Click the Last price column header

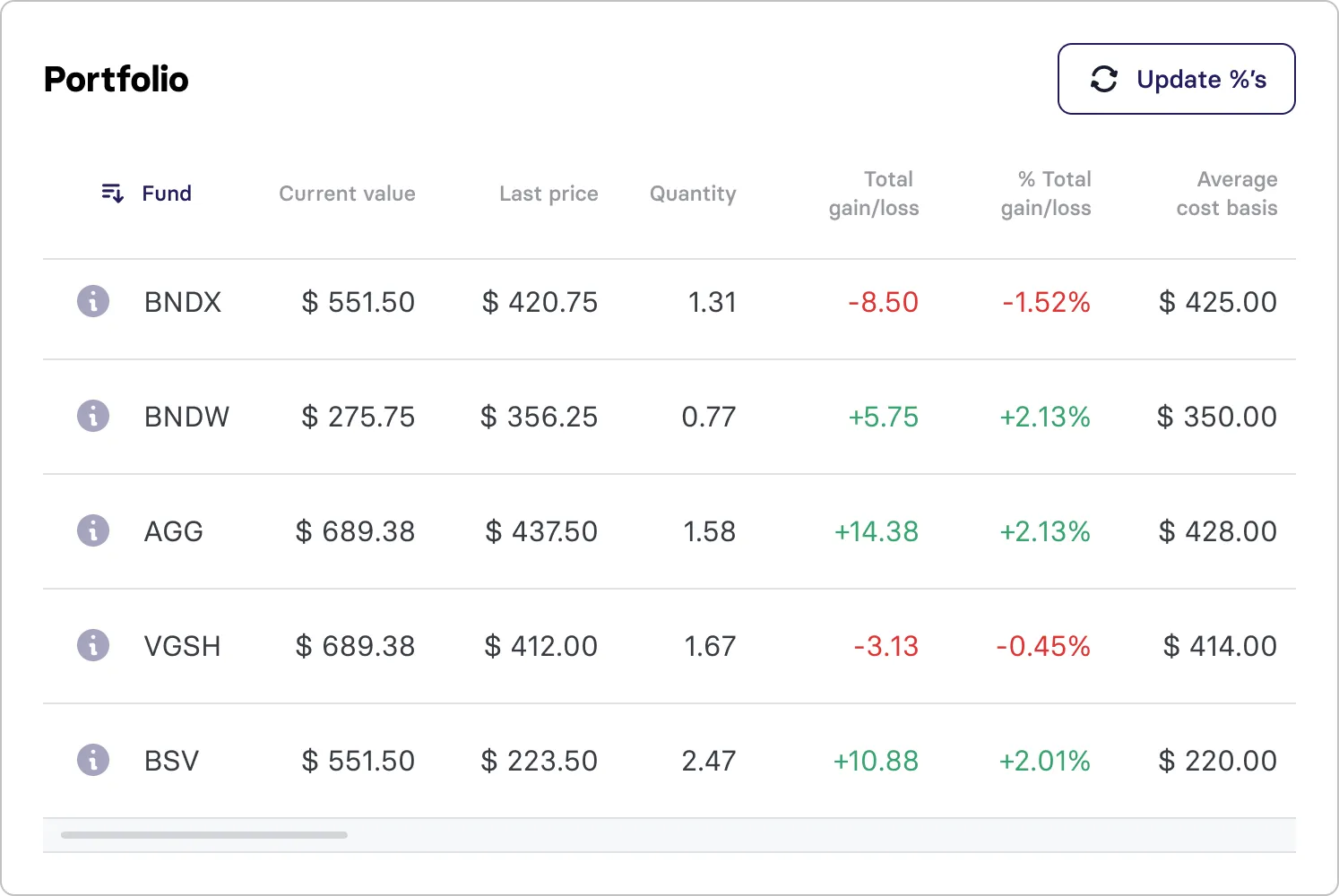click(x=549, y=194)
